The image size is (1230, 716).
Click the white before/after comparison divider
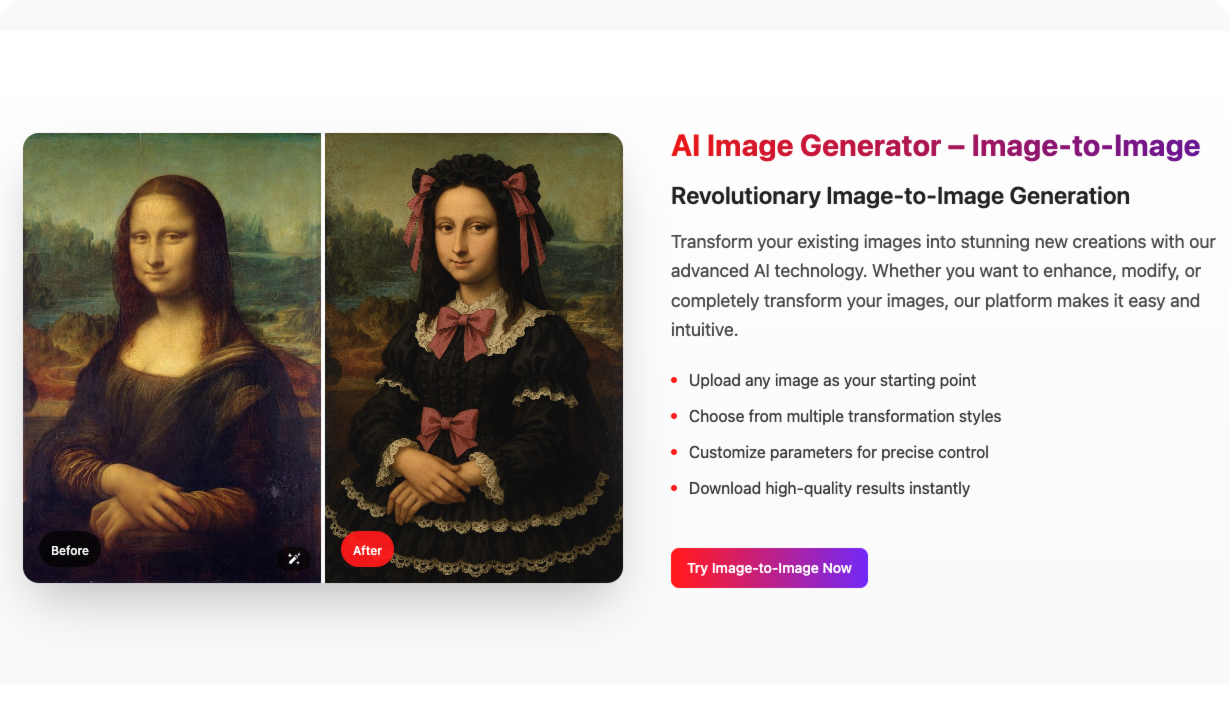[323, 358]
